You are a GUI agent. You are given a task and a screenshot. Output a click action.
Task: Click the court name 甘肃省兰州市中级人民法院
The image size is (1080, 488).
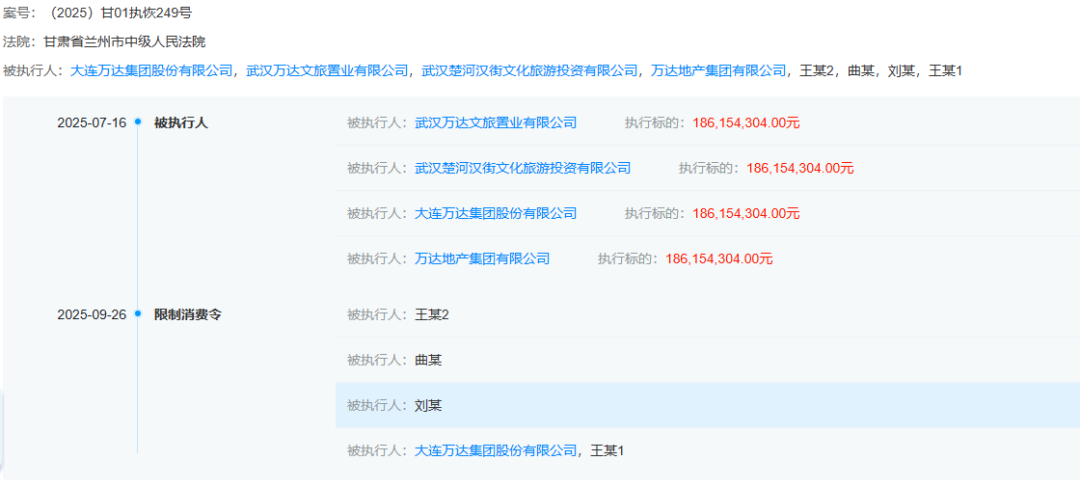tap(125, 42)
